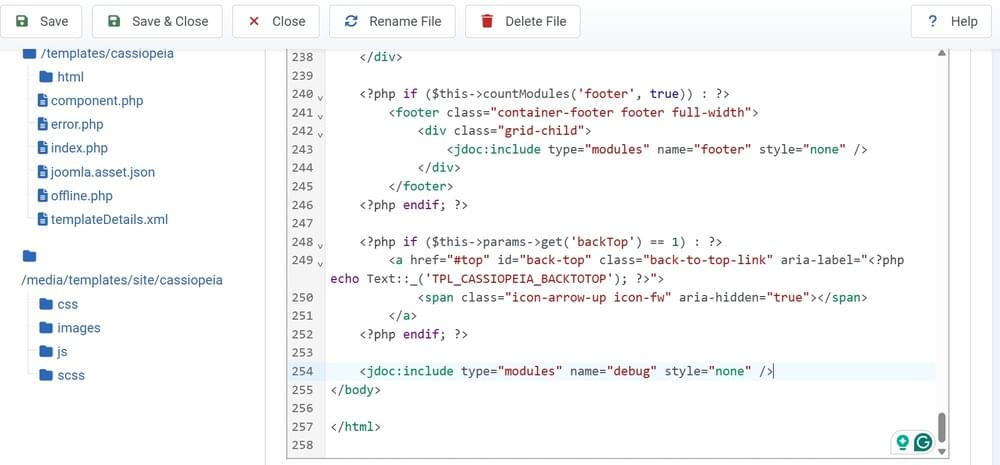This screenshot has height=465, width=1000.
Task: Select component.php file
Action: click(97, 101)
